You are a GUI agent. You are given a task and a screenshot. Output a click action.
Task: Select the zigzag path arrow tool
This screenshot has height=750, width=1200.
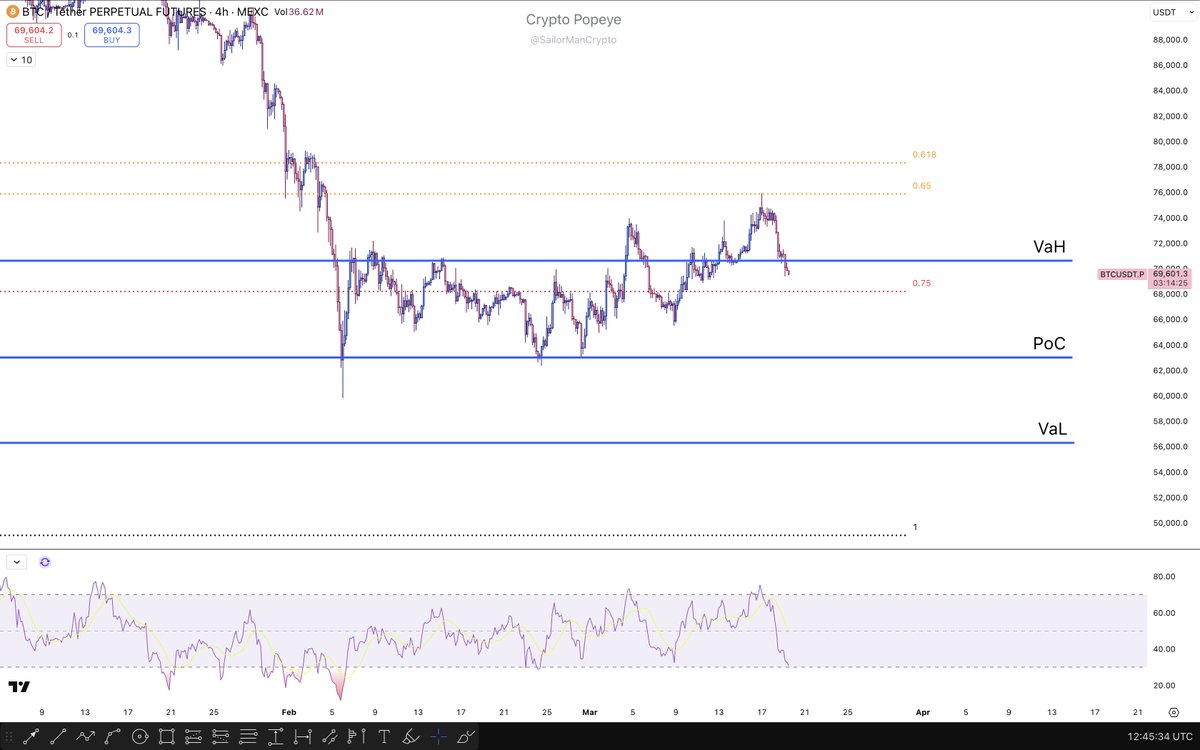(x=85, y=737)
